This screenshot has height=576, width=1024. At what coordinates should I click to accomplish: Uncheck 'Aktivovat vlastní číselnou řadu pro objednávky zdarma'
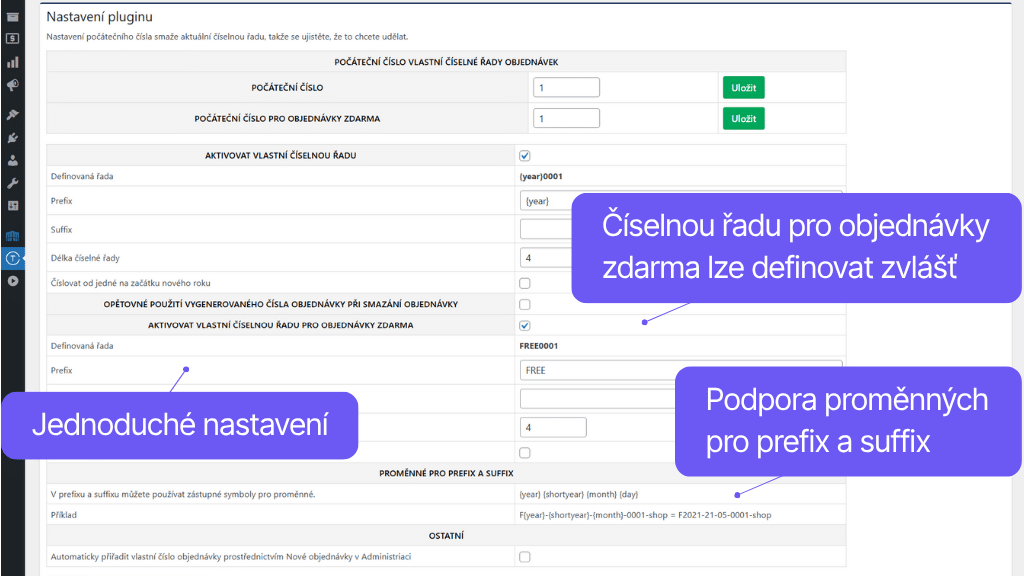[525, 326]
